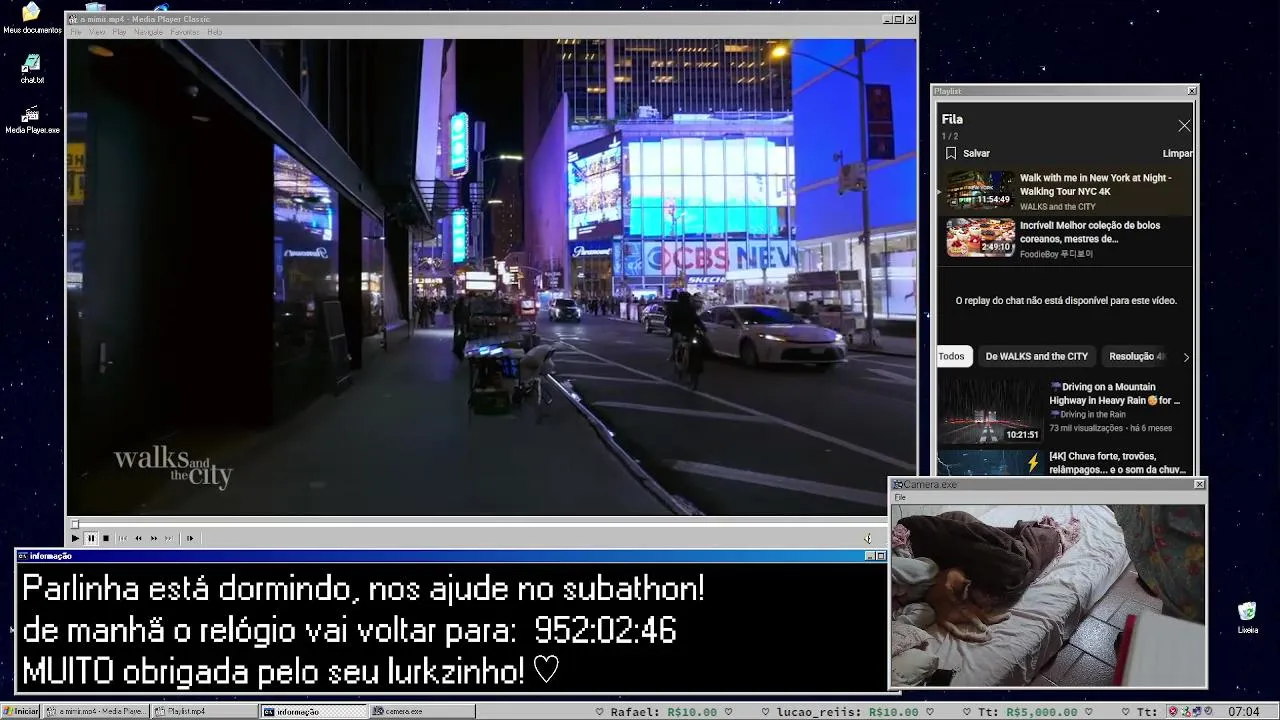Click the seek bar handle in the player
The width and height of the screenshot is (1280, 720).
pos(75,524)
